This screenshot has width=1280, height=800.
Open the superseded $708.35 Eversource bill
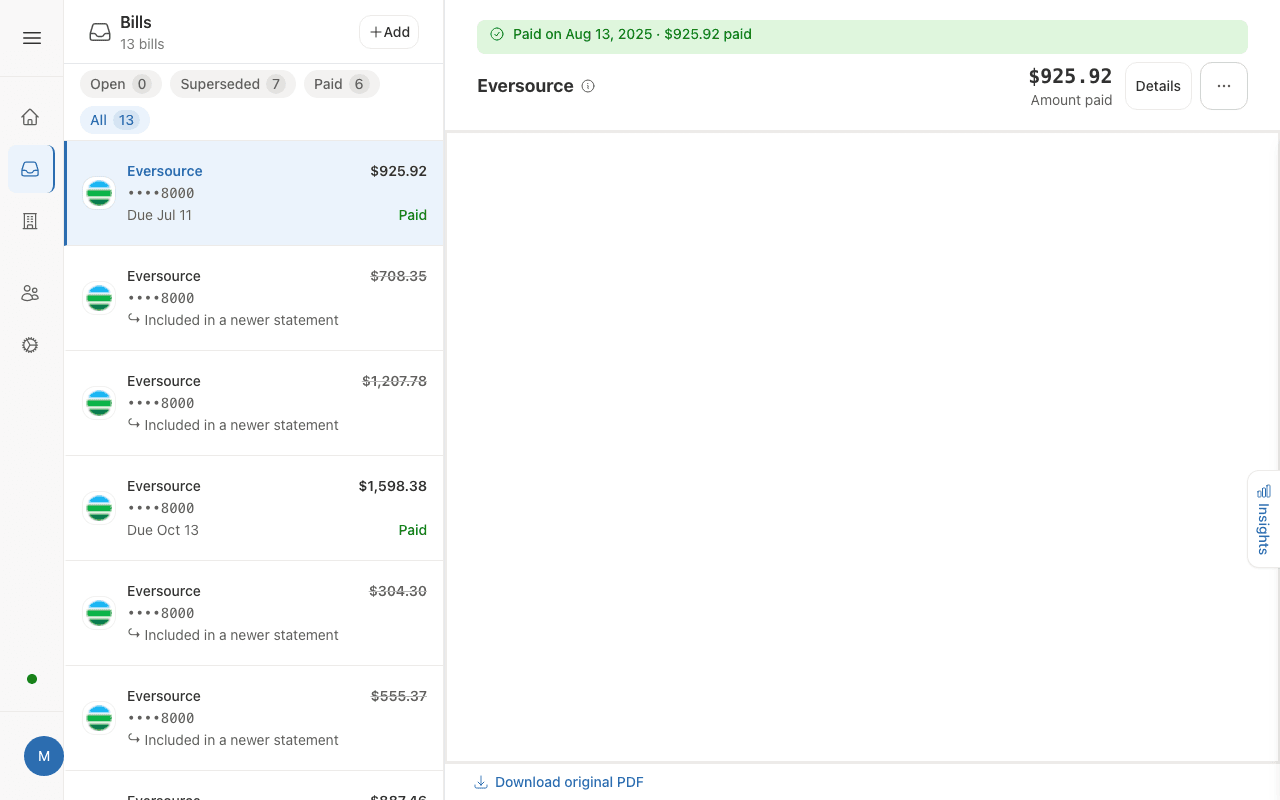(254, 298)
